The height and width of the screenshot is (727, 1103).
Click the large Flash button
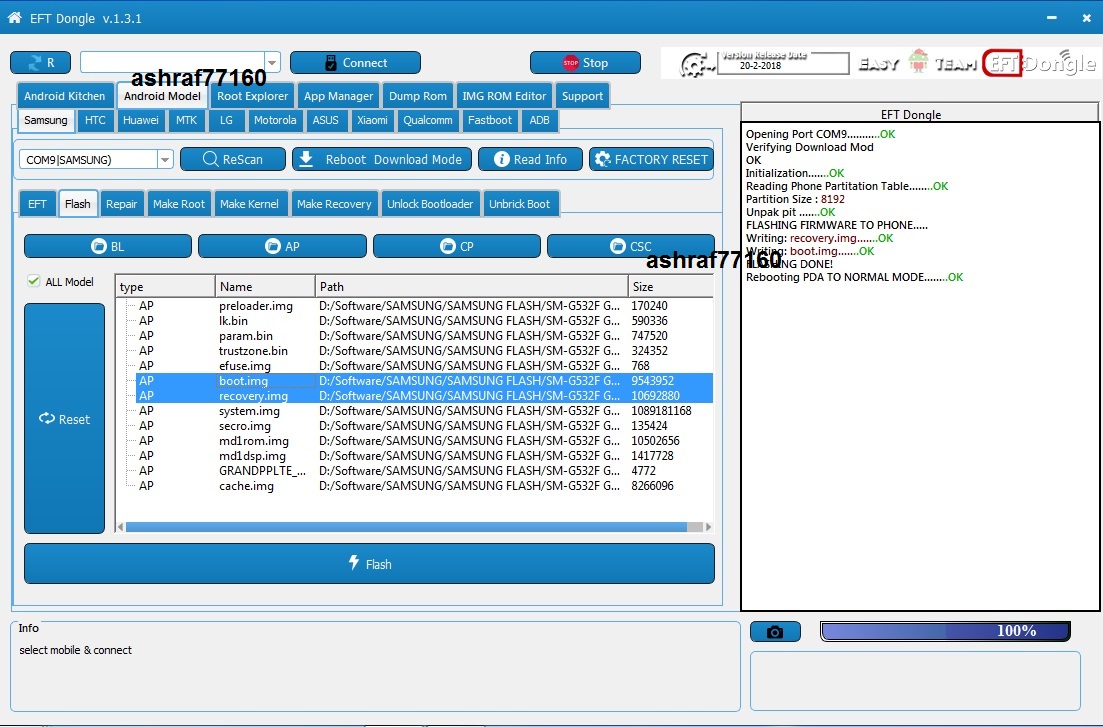click(x=369, y=564)
